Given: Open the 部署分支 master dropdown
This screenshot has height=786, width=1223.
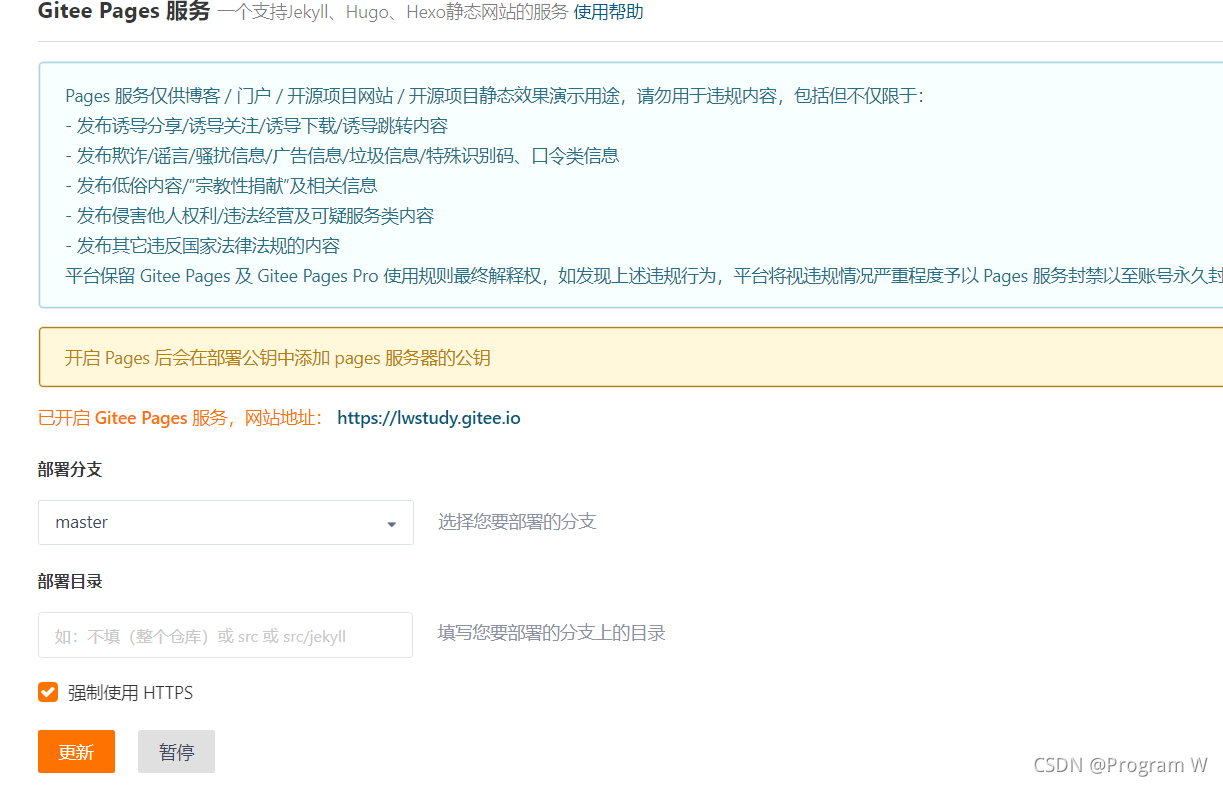Looking at the screenshot, I should point(226,522).
